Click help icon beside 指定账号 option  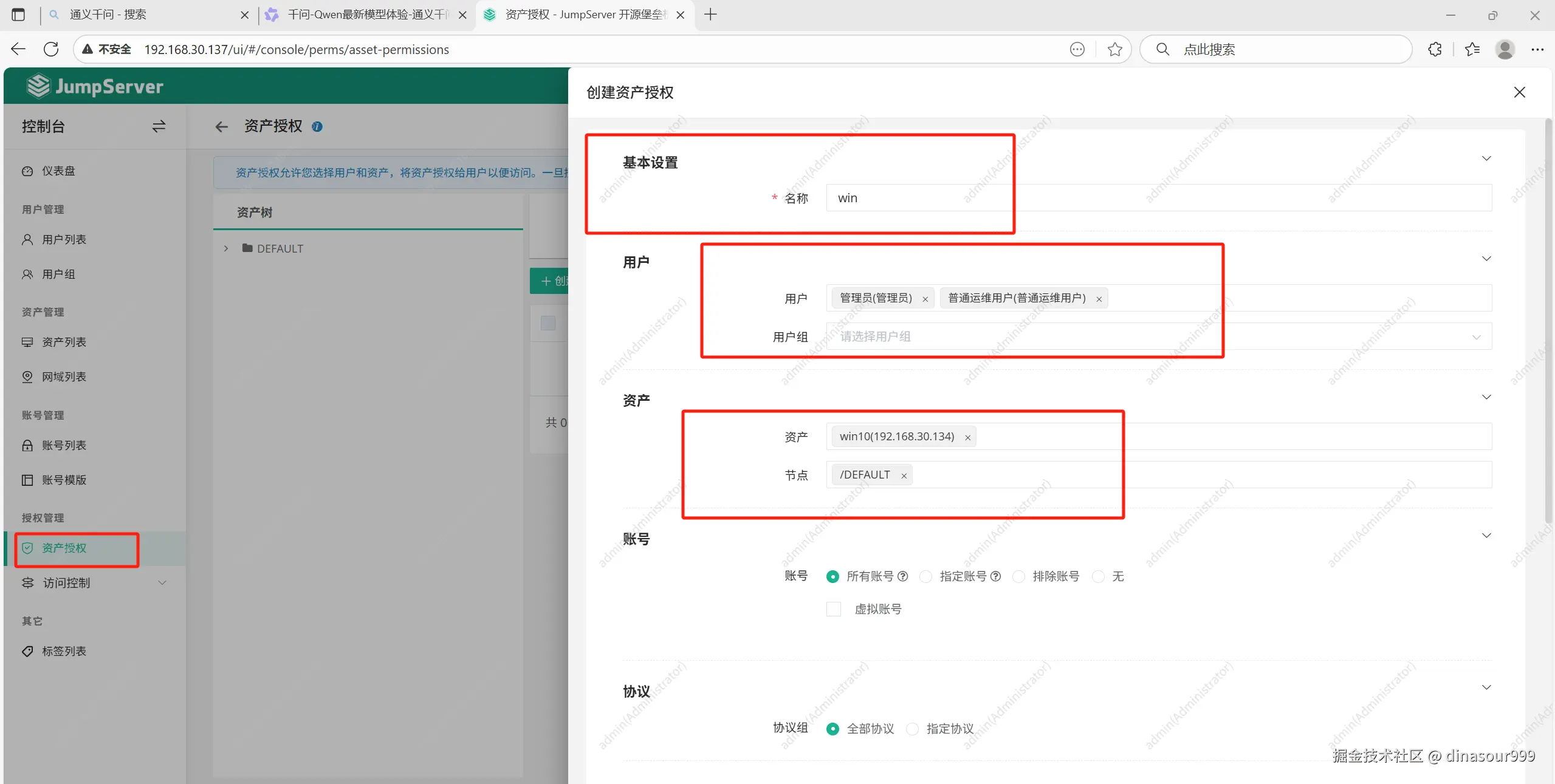pyautogui.click(x=995, y=576)
